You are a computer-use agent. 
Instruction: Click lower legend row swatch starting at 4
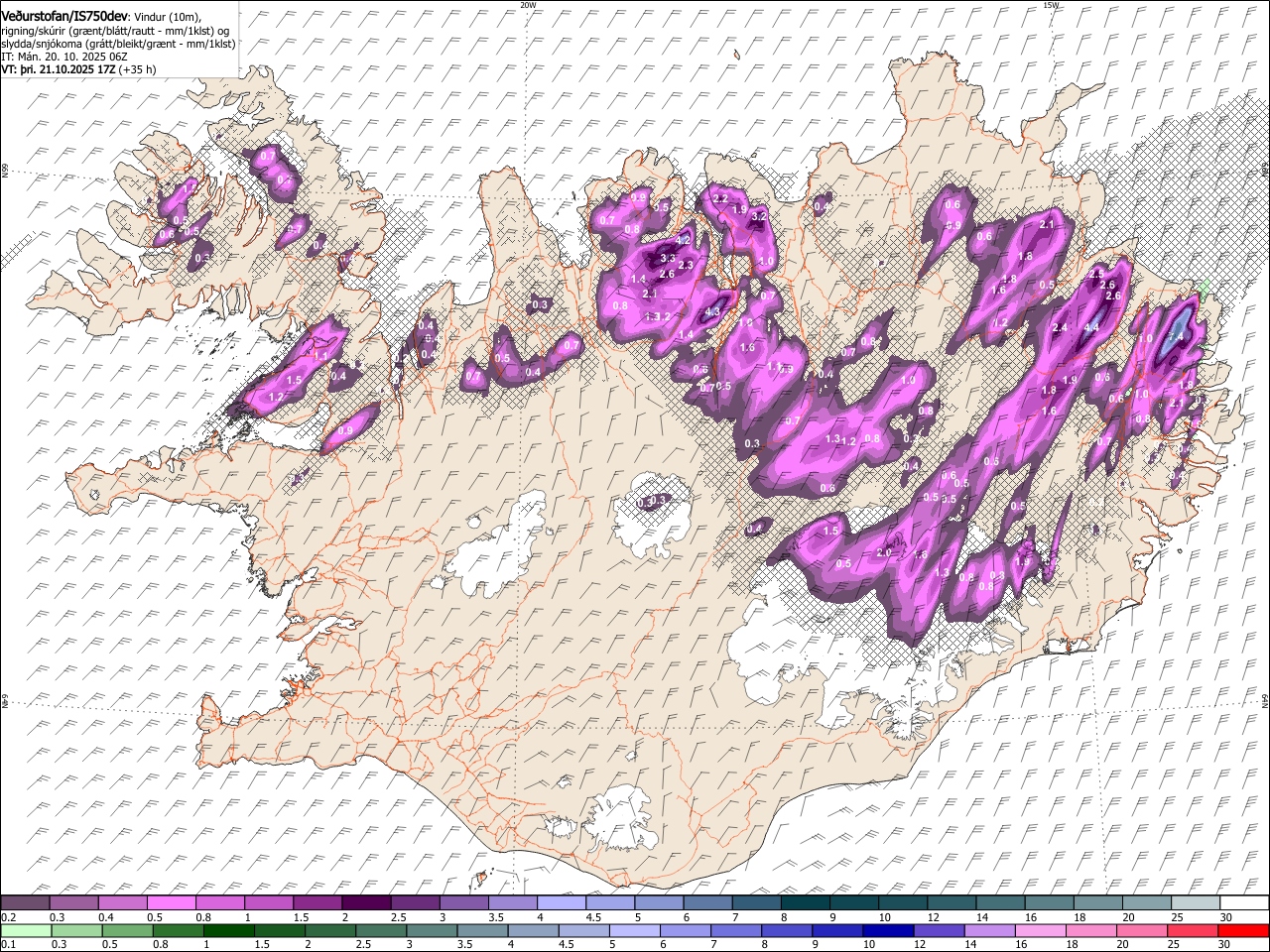pos(533,930)
